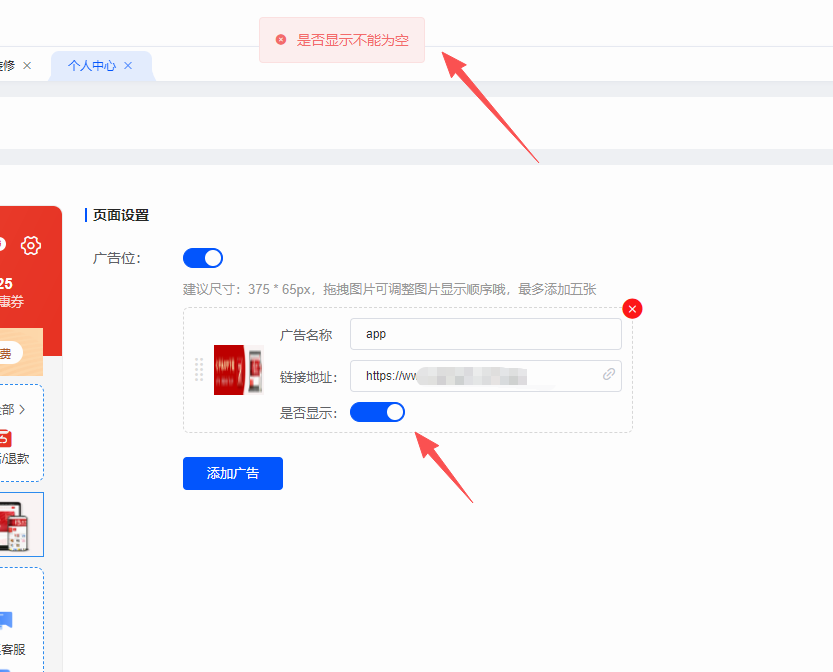The width and height of the screenshot is (833, 672).
Task: Click the 页面设置 section heading
Action: pos(121,215)
